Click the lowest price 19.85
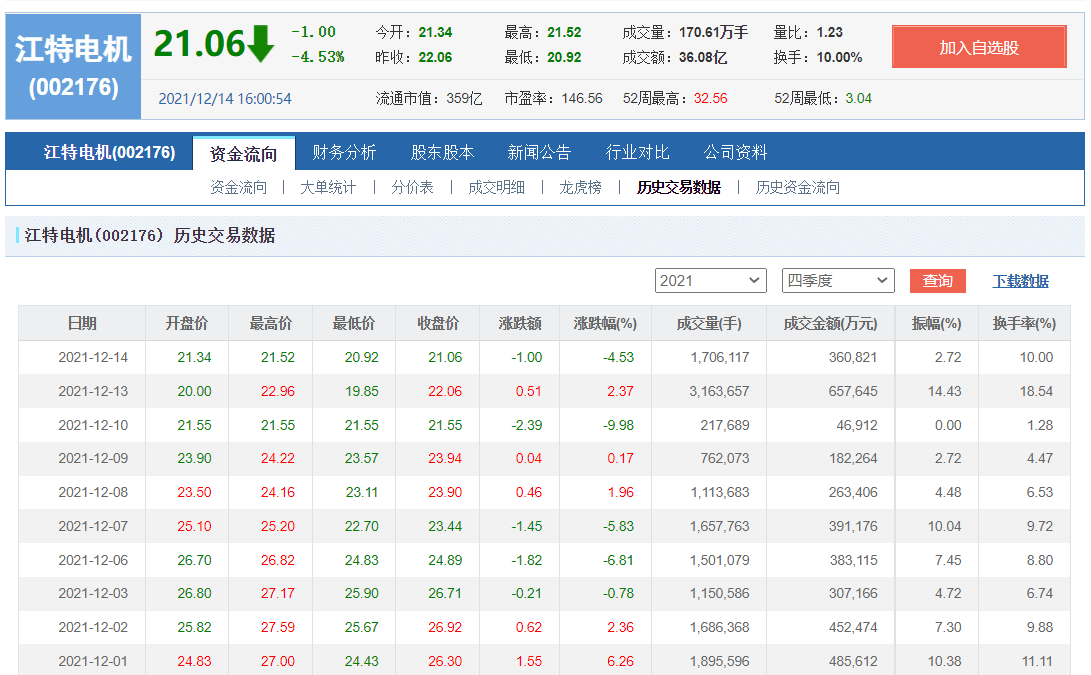Viewport: 1091px width, 675px height. click(x=362, y=391)
